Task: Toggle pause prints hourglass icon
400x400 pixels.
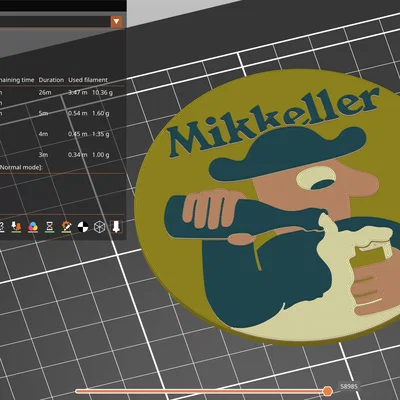Action: pyautogui.click(x=50, y=227)
